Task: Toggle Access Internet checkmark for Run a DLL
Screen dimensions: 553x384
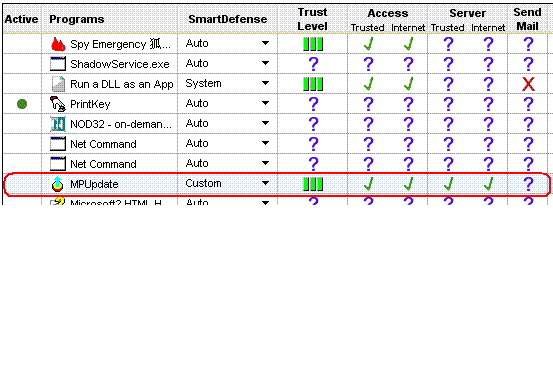Action: (x=409, y=84)
